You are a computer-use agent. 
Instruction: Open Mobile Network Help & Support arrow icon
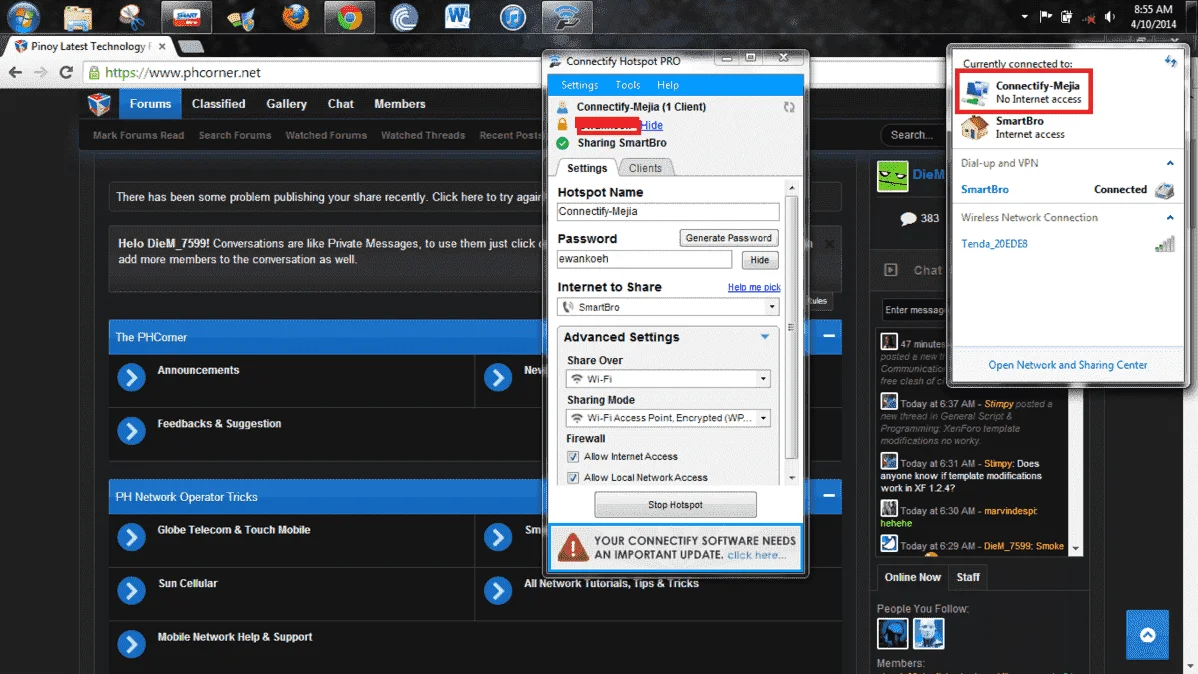click(x=131, y=643)
